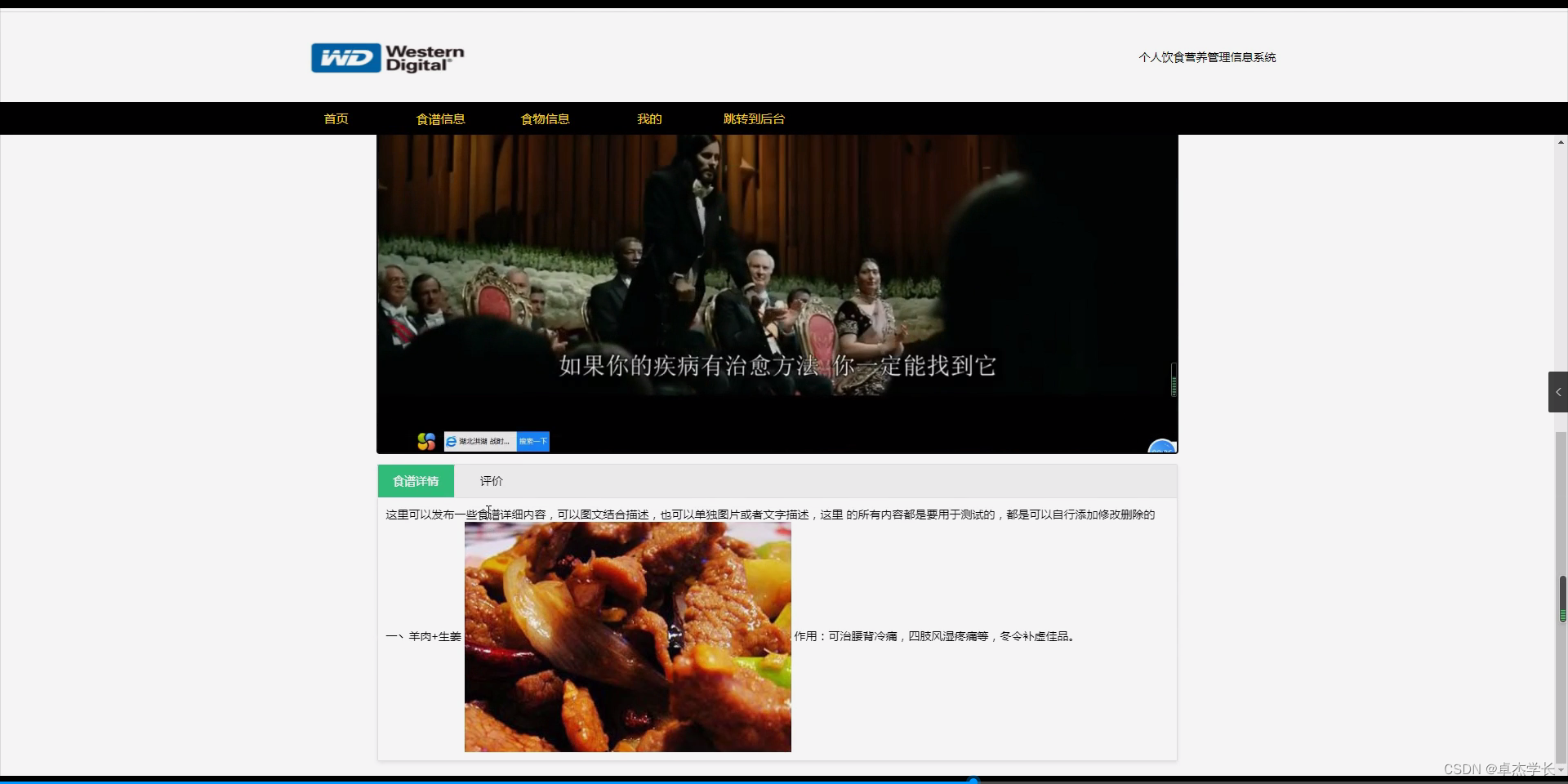Screen dimensions: 1568x784
Task: Click the text '一、羊肉+生姜'
Action: pyautogui.click(x=423, y=636)
